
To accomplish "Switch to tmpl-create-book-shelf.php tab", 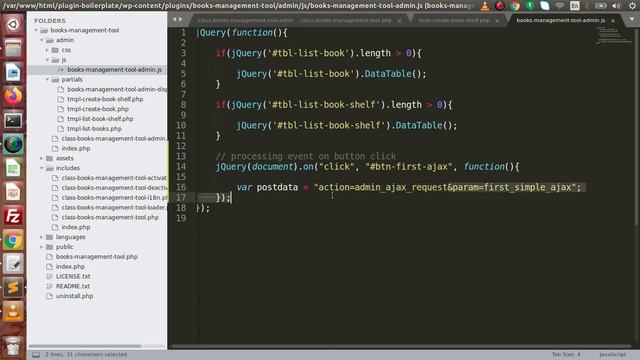I will point(454,20).
